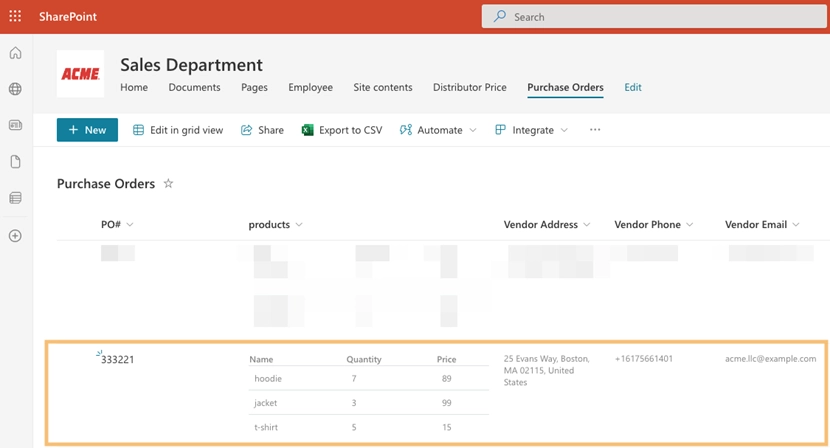Open My sites globe icon
This screenshot has width=830, height=448.
pos(15,89)
